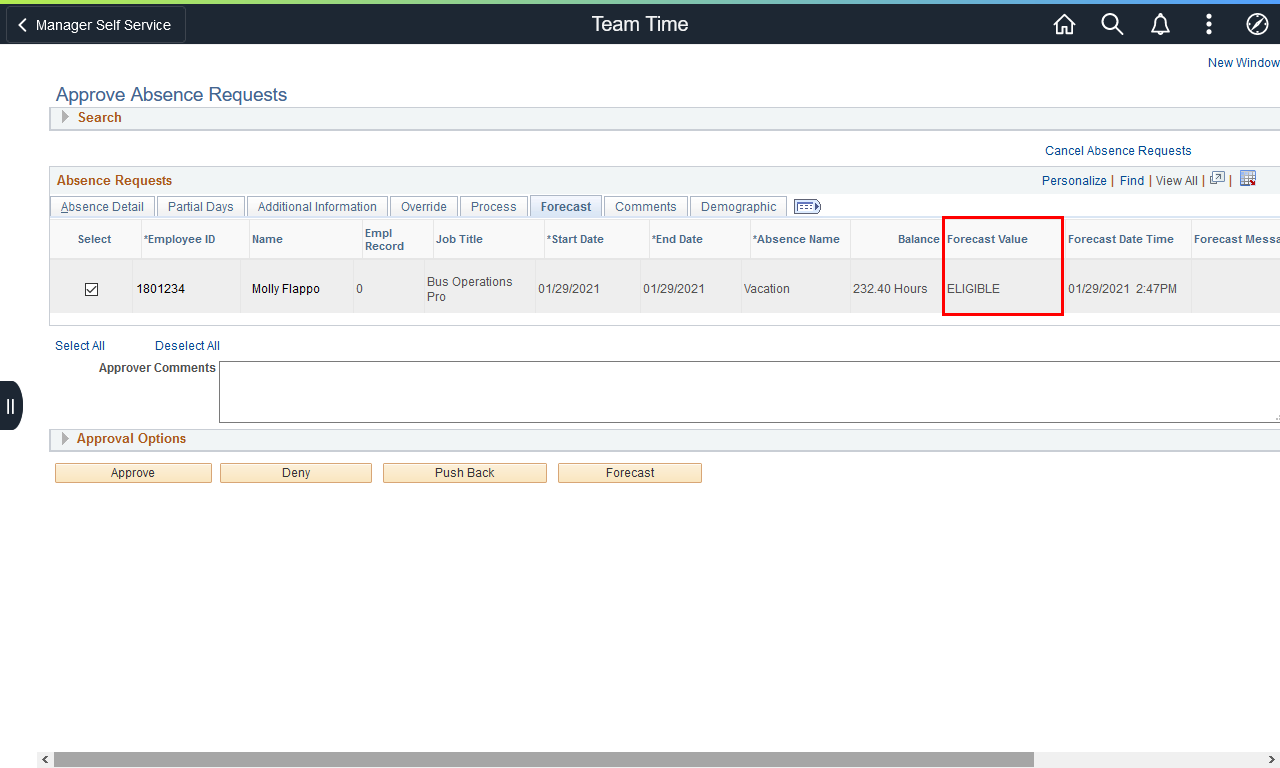
Task: Switch to Override tab
Action: [424, 207]
